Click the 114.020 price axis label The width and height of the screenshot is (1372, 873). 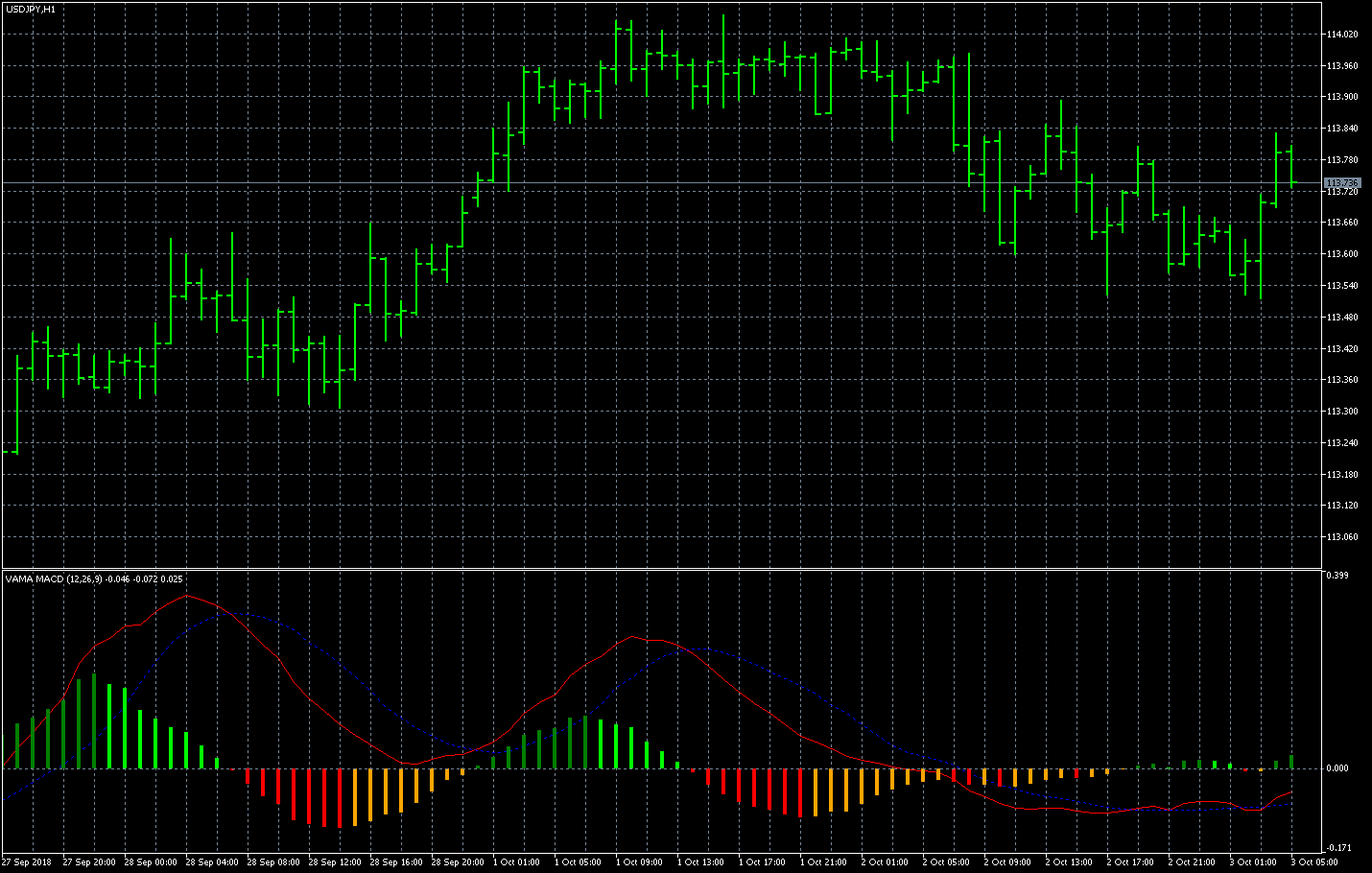click(1341, 35)
